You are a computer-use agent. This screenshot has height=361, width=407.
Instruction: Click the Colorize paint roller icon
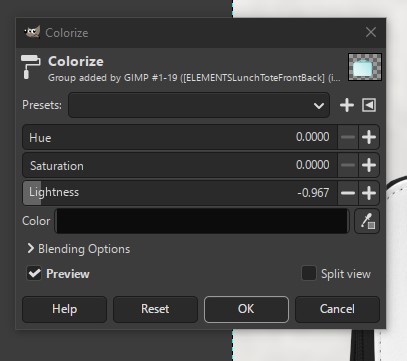(x=30, y=67)
